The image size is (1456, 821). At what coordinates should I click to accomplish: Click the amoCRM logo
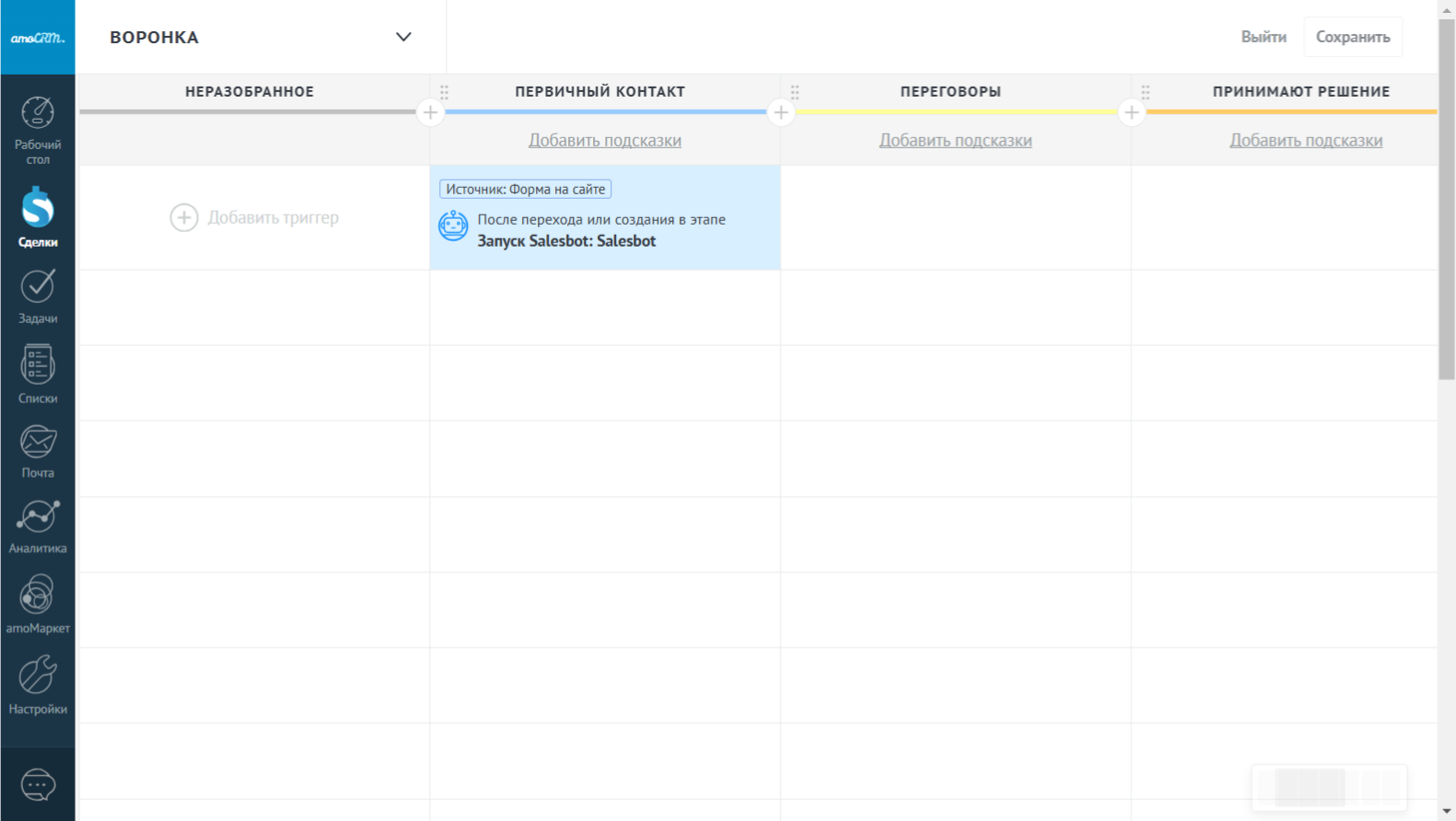click(x=38, y=38)
